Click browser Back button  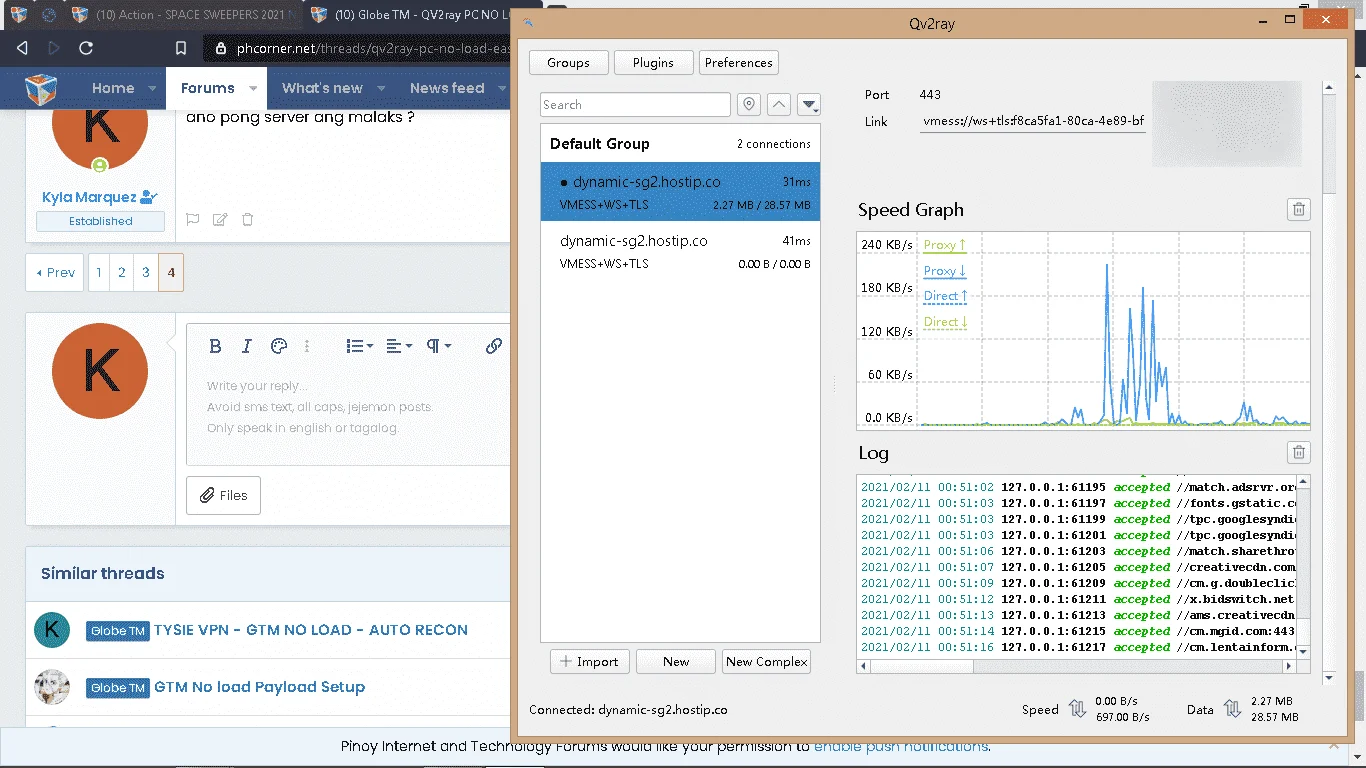coord(22,48)
